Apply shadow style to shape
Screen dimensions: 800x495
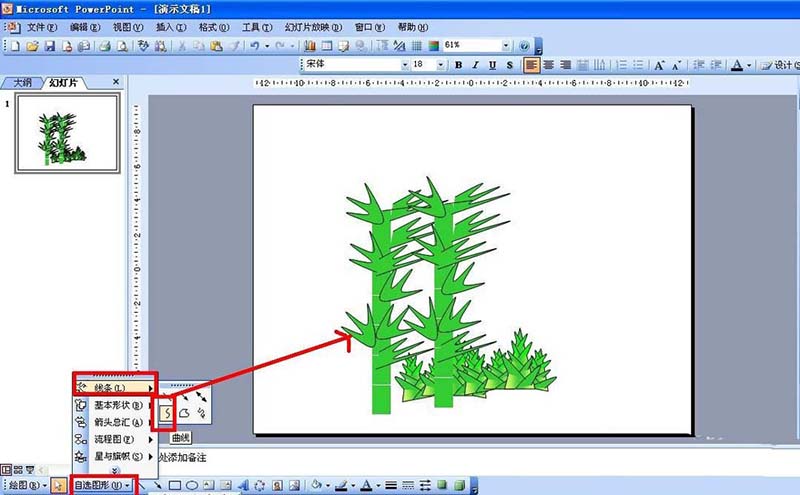[x=442, y=485]
